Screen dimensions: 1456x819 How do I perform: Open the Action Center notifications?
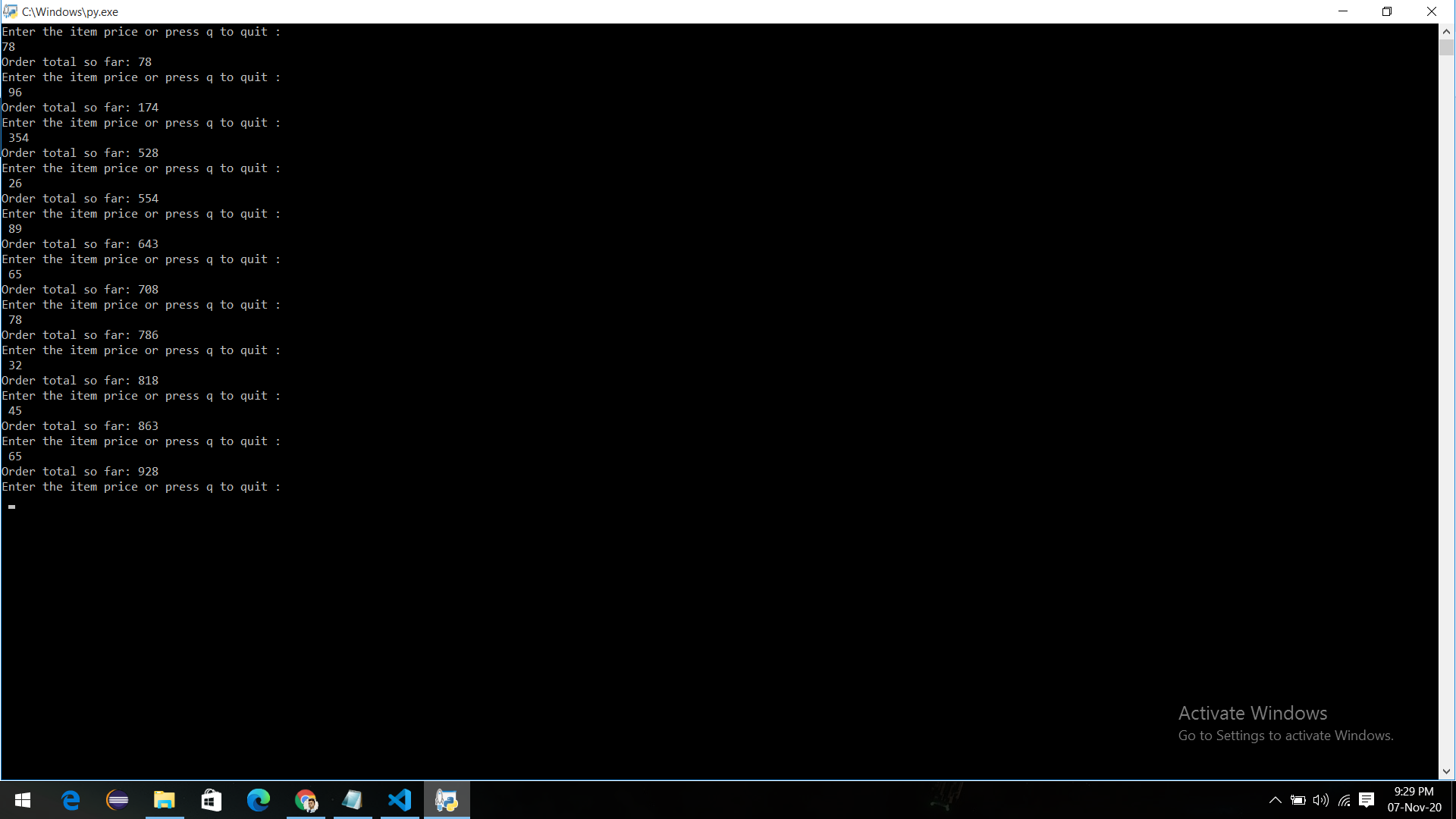(1367, 800)
